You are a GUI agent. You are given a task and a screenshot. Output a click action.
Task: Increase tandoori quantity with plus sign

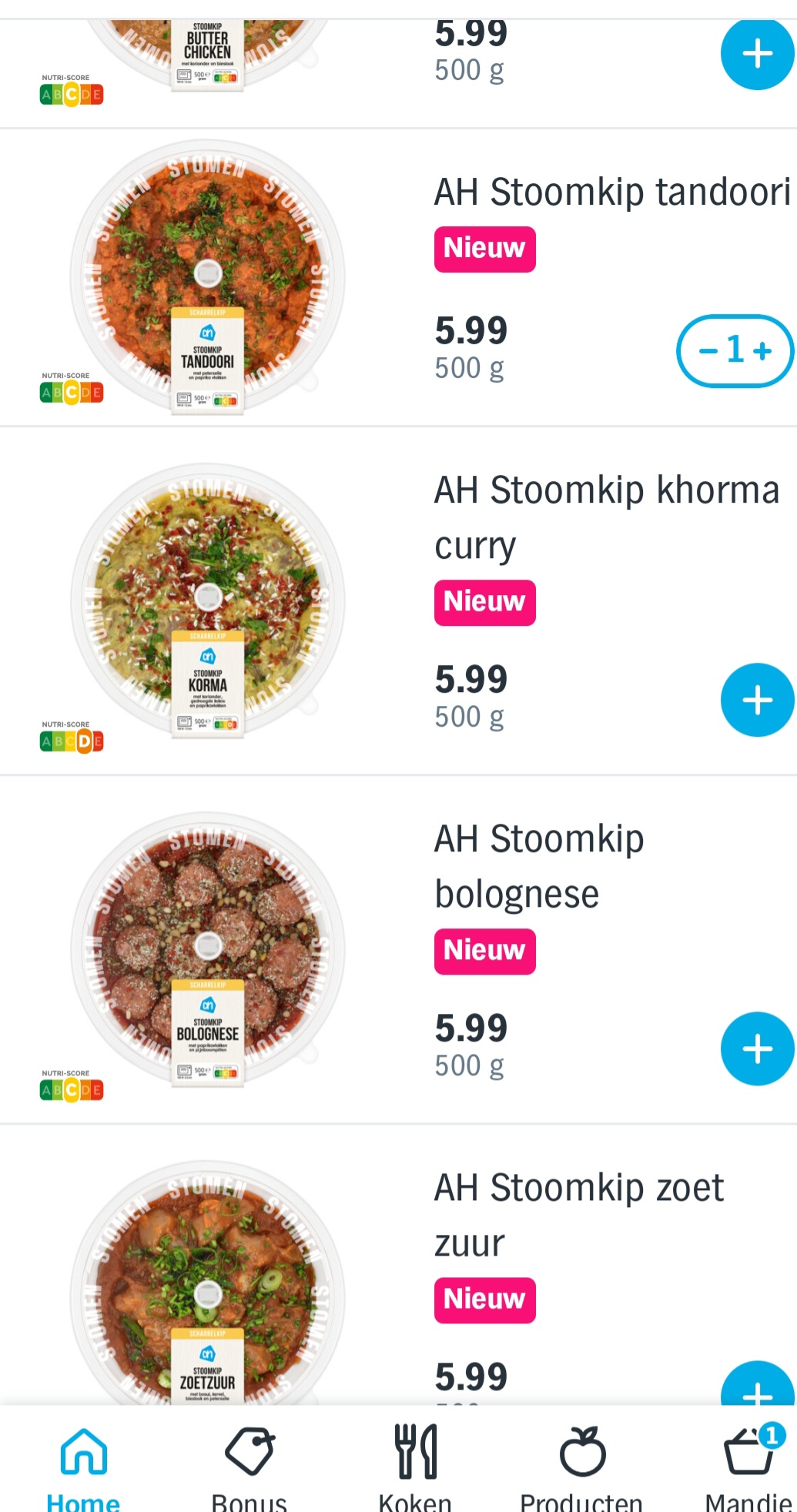(x=763, y=351)
